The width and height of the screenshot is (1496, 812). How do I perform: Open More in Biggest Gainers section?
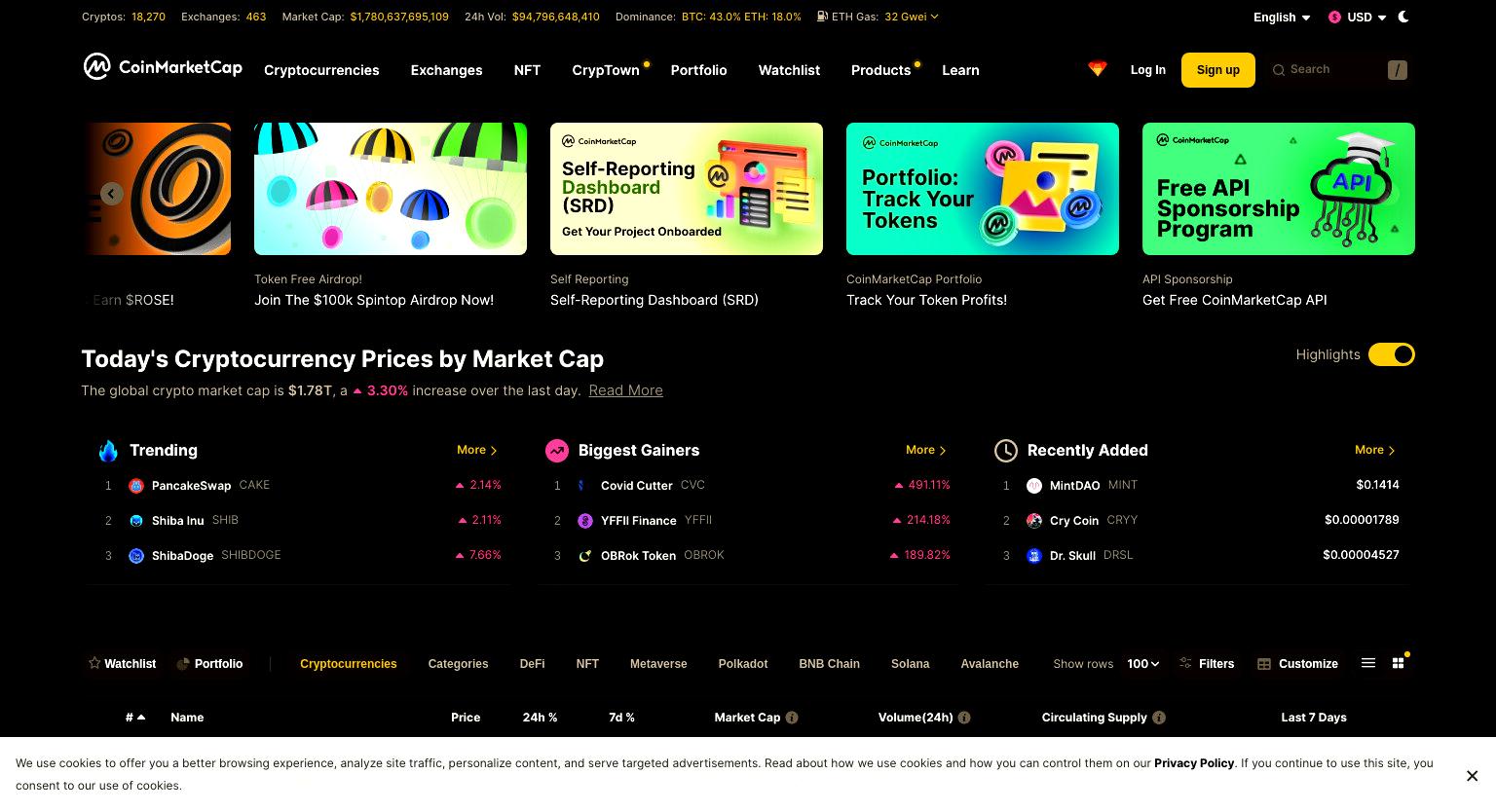926,450
